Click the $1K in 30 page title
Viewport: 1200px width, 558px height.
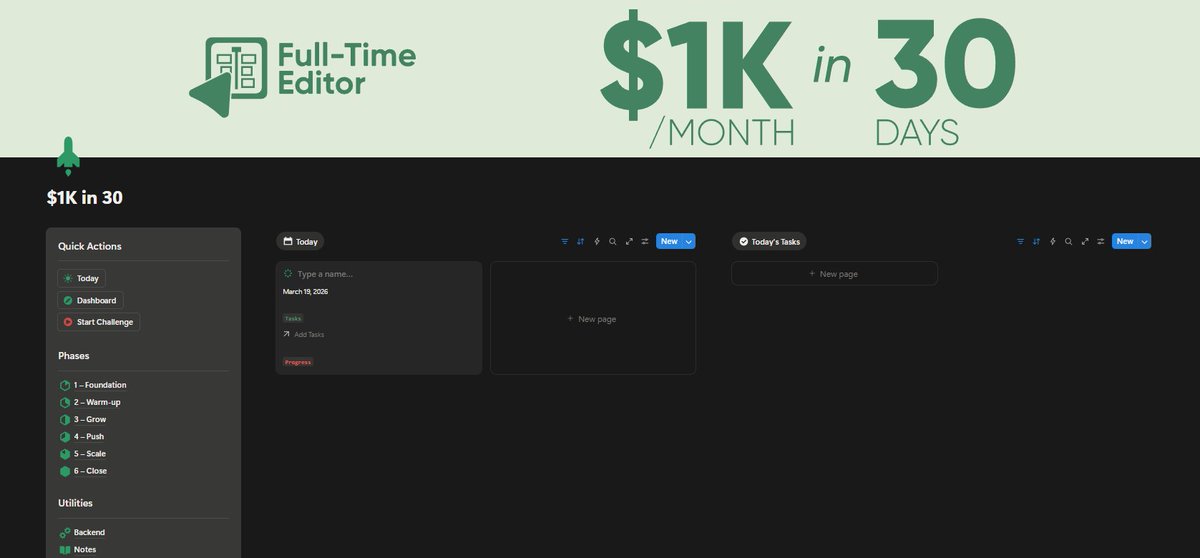(85, 198)
